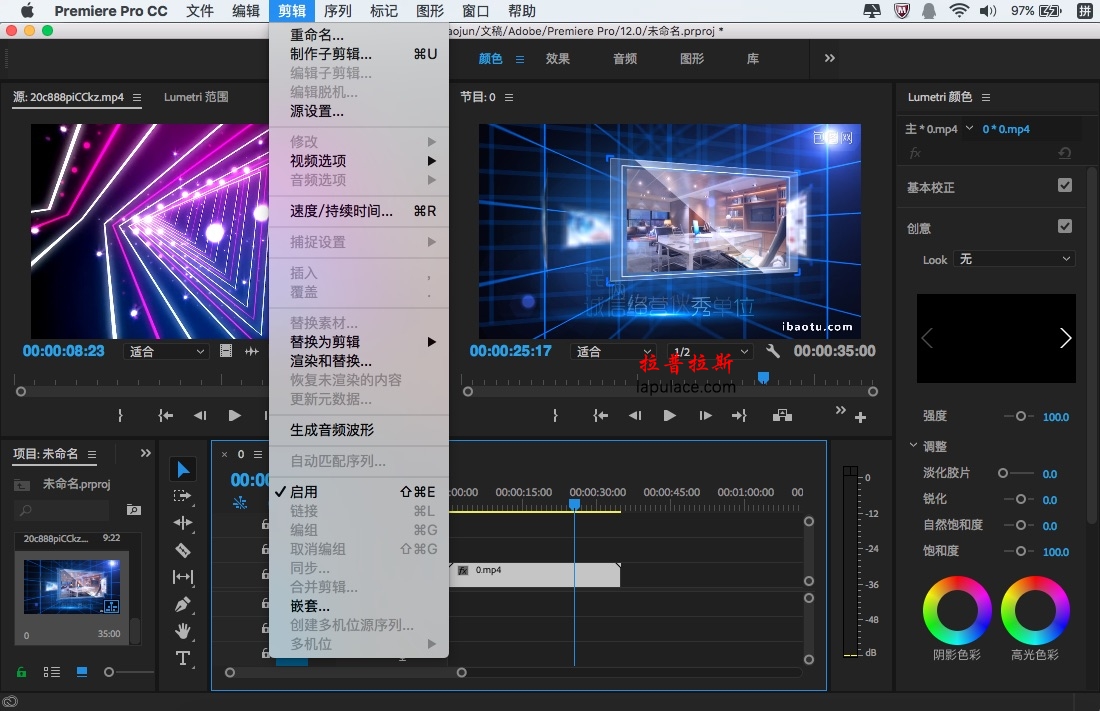Select the Selection arrow tool
The width and height of the screenshot is (1100, 711).
183,469
